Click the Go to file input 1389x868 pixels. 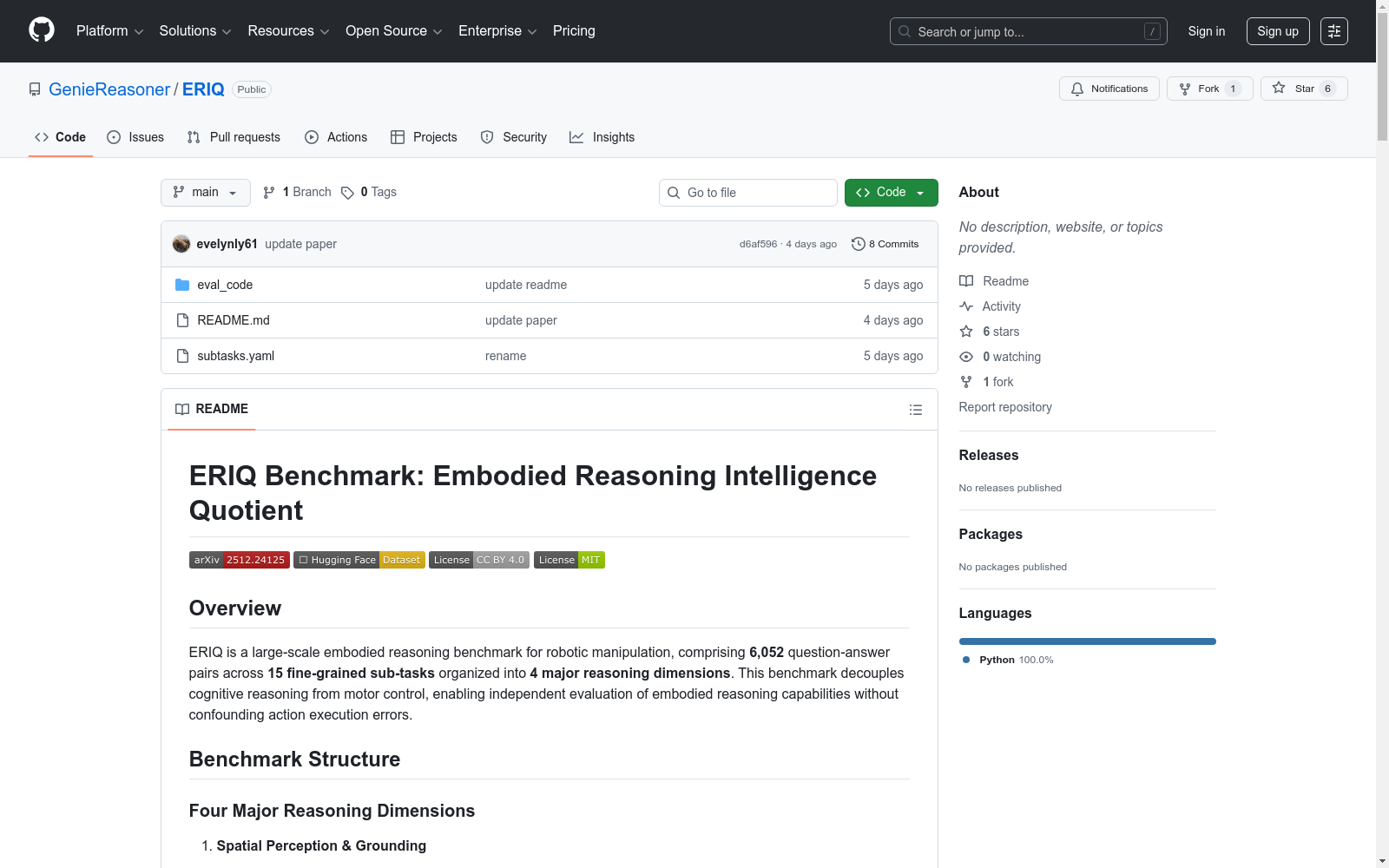748,193
